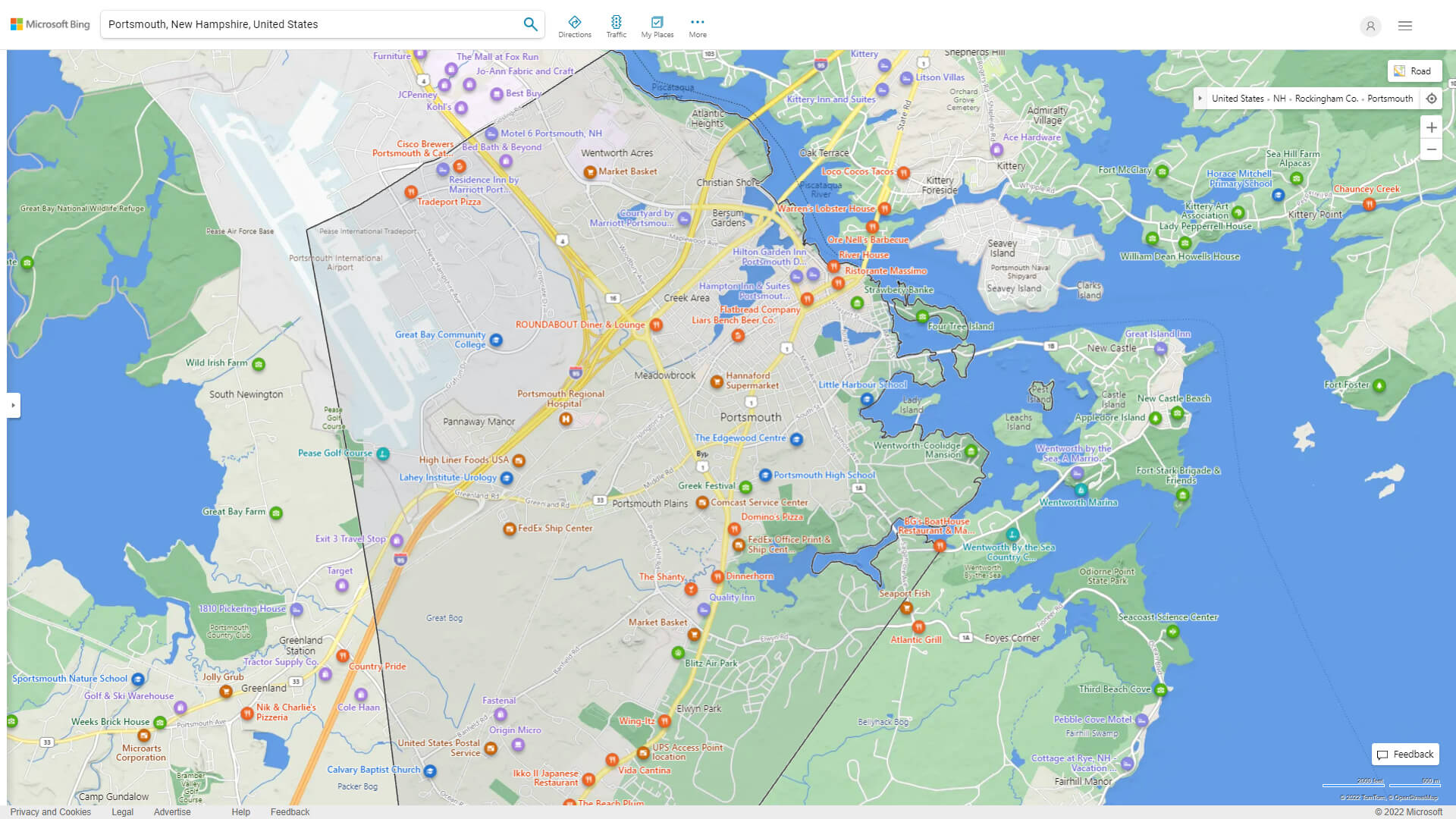Open the Road map style selector
1456x819 pixels.
point(1414,71)
